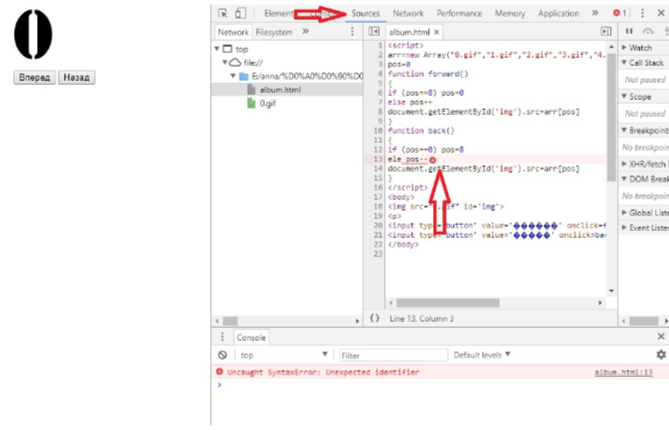Viewport: 669px width, 430px height.
Task: Close the Console drawer
Action: [x=661, y=337]
